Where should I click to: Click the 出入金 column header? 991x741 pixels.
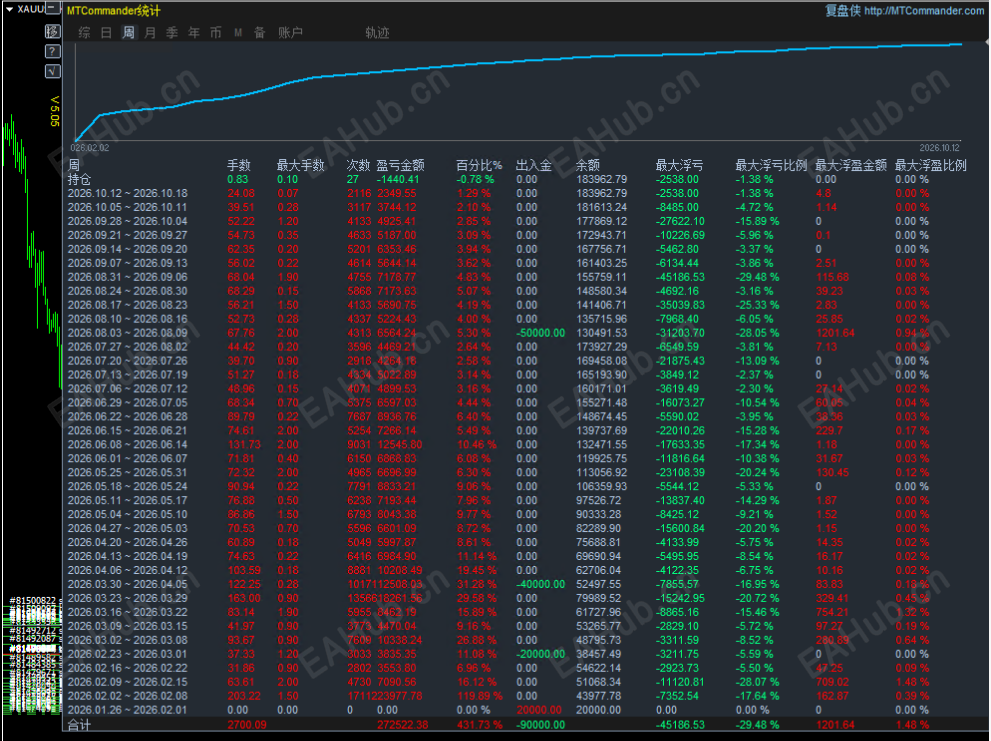point(533,166)
